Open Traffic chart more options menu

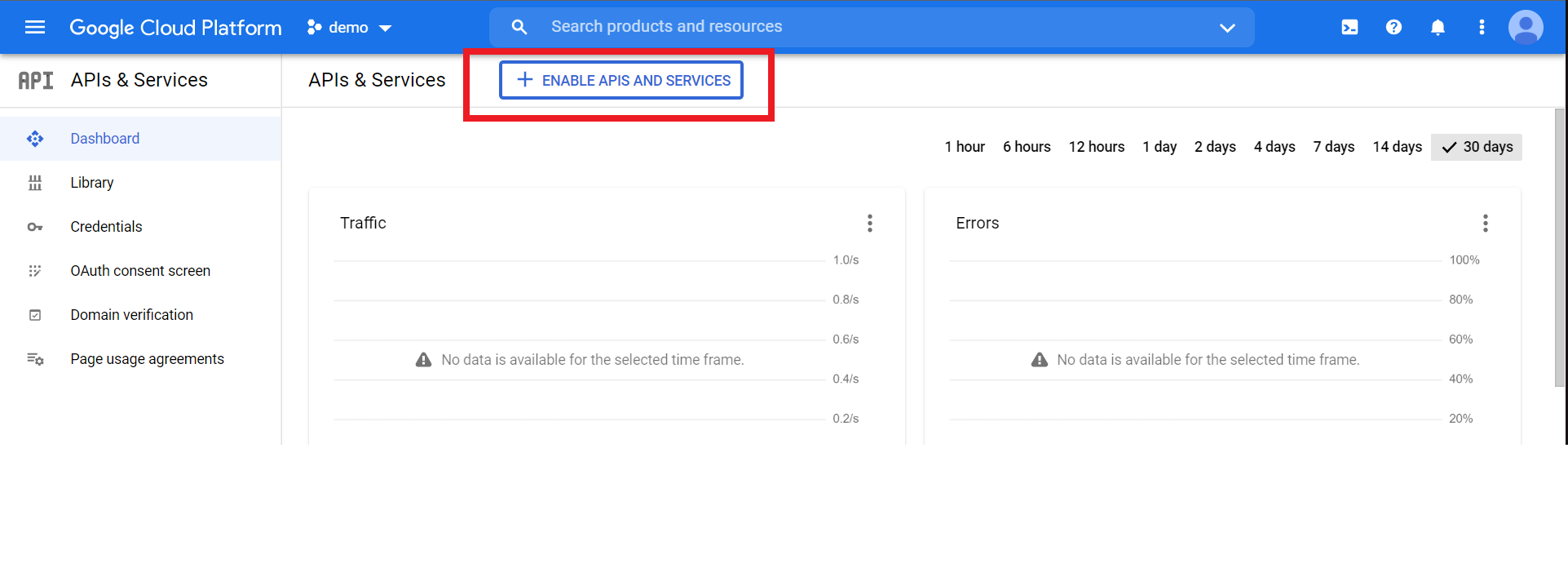coord(870,224)
